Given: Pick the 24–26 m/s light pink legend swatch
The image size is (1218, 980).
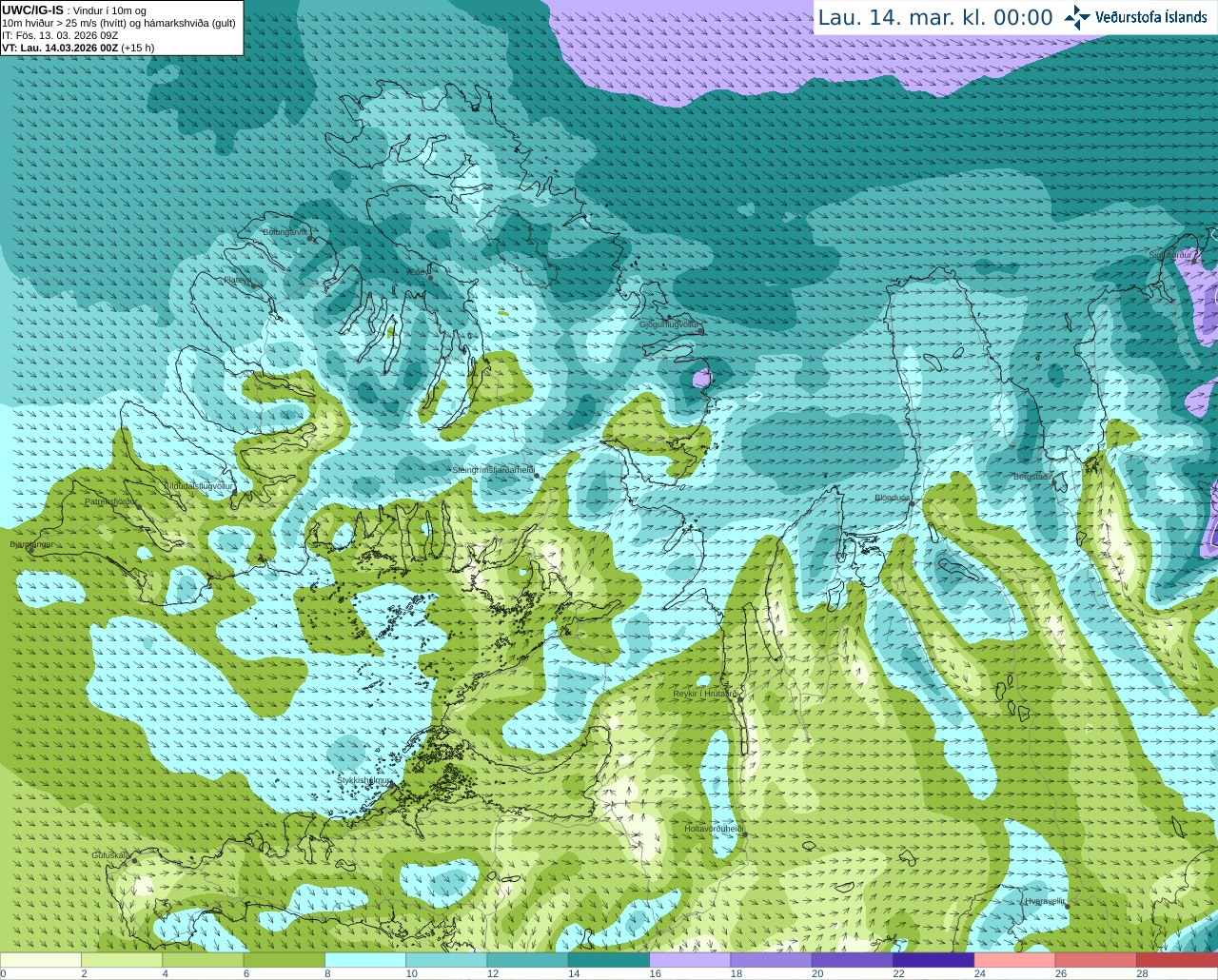Looking at the screenshot, I should (x=1014, y=959).
